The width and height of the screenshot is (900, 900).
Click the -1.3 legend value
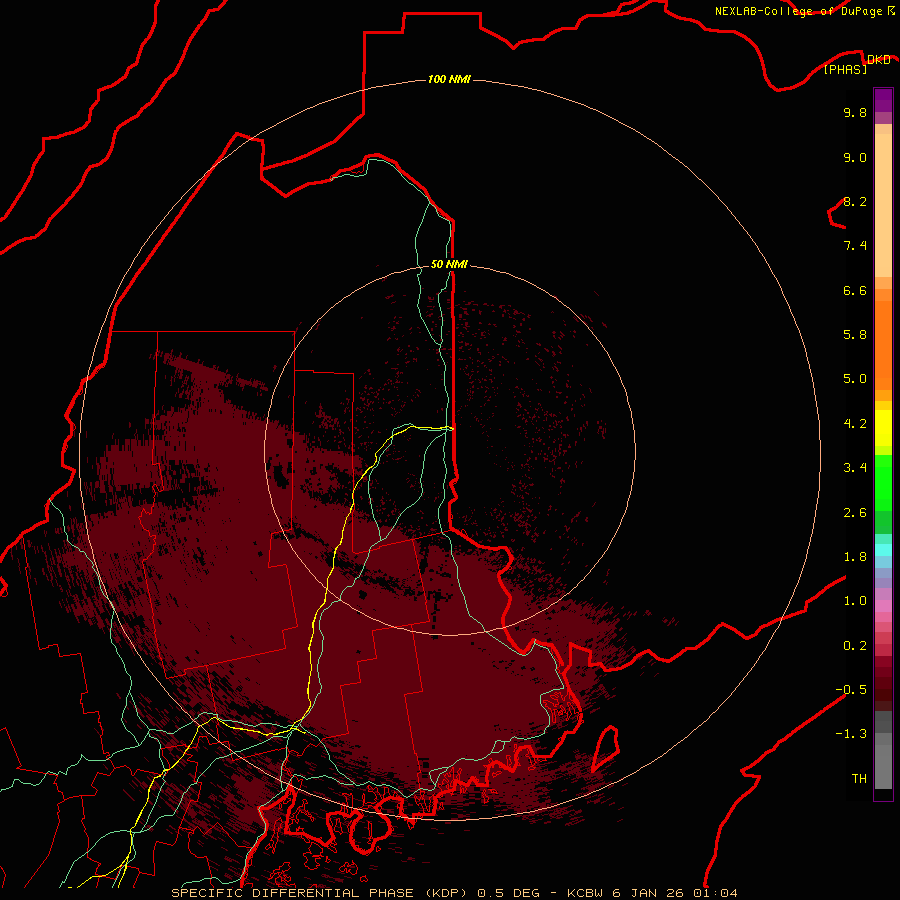click(851, 734)
